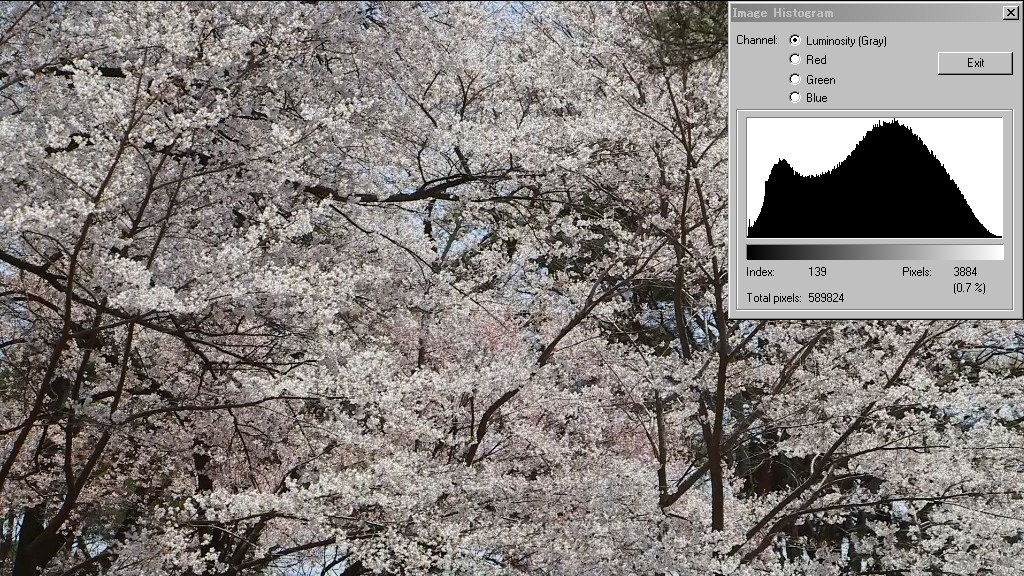
Task: Select the Green channel radio button
Action: pyautogui.click(x=795, y=79)
